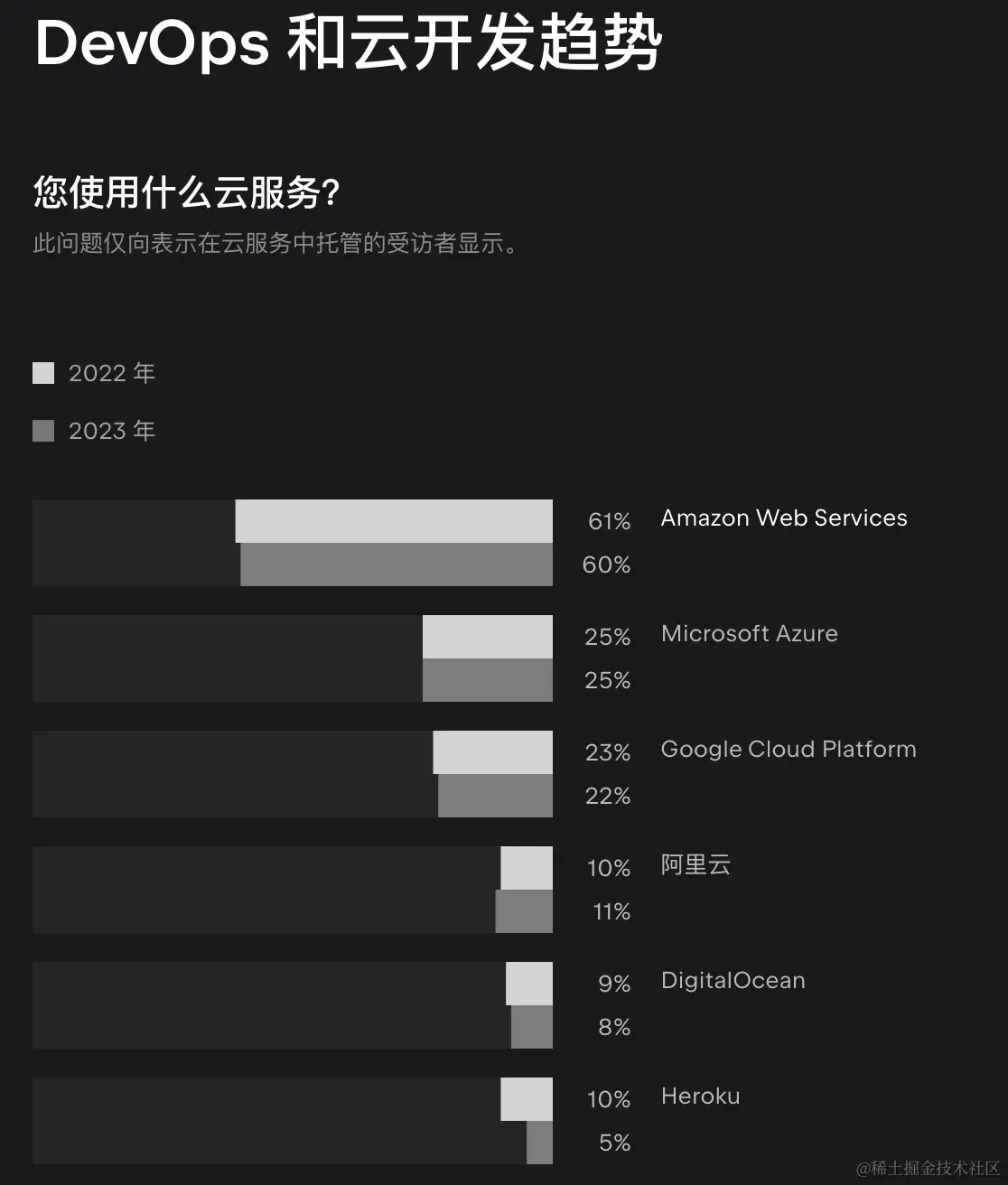Viewport: 1008px width, 1185px height.
Task: Click the Microsoft Azure label
Action: click(x=750, y=633)
